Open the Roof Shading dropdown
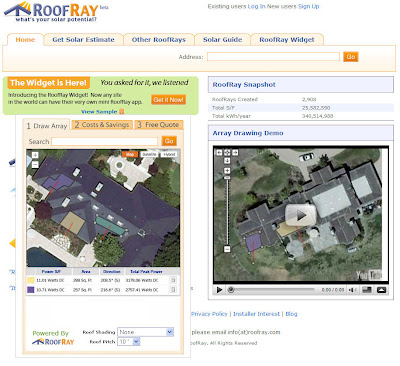Viewport: 400px width, 366px height. [145, 332]
